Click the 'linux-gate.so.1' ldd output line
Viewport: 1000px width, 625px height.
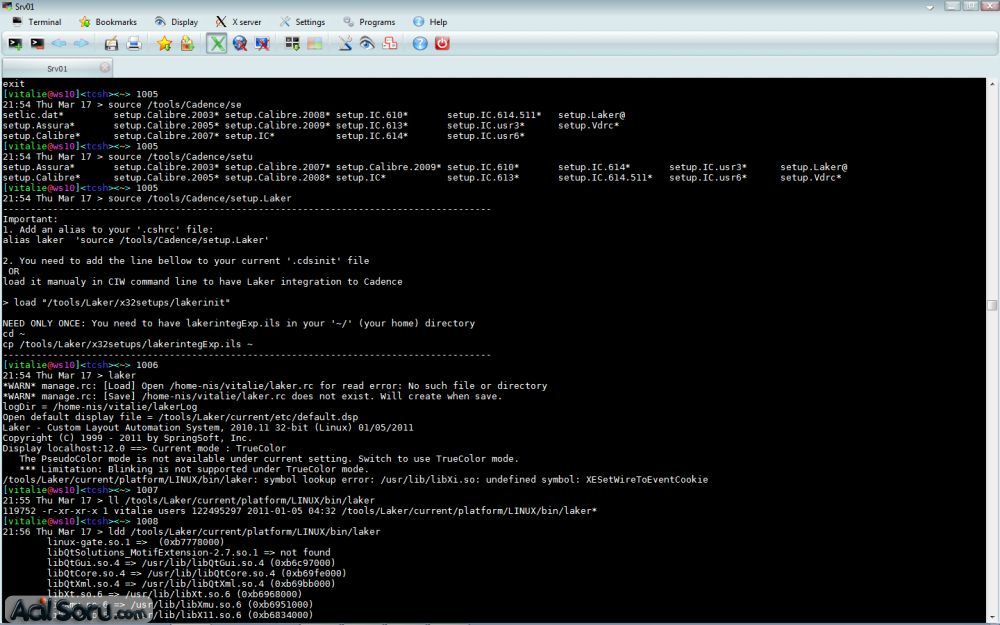point(136,542)
